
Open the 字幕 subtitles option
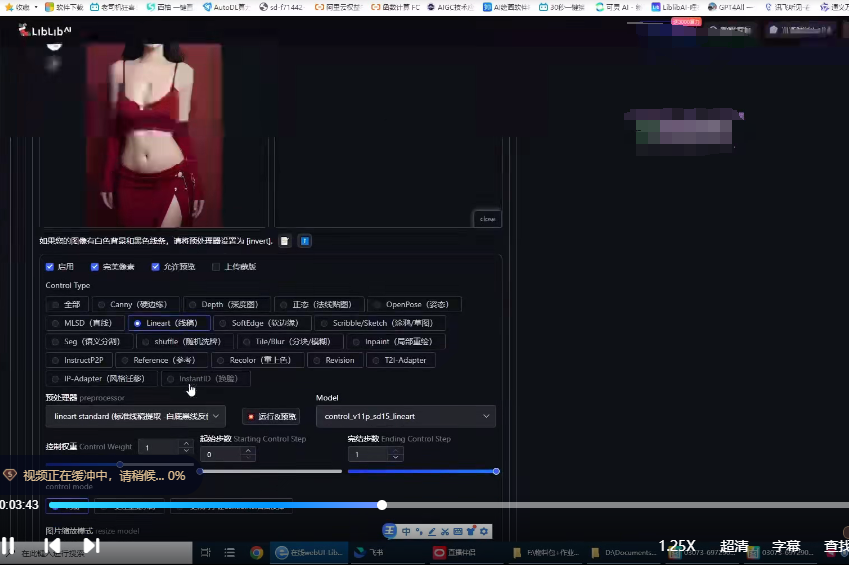(x=786, y=545)
